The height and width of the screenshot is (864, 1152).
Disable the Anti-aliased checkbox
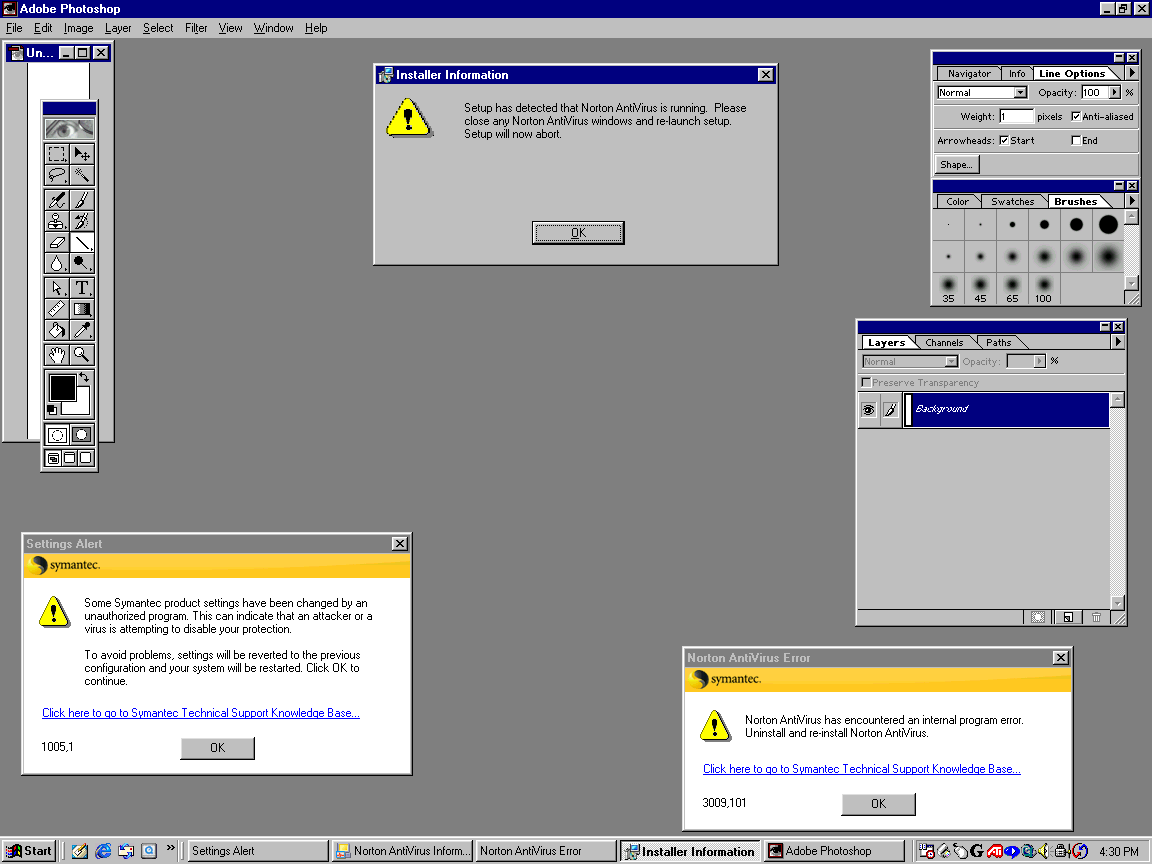click(1076, 117)
